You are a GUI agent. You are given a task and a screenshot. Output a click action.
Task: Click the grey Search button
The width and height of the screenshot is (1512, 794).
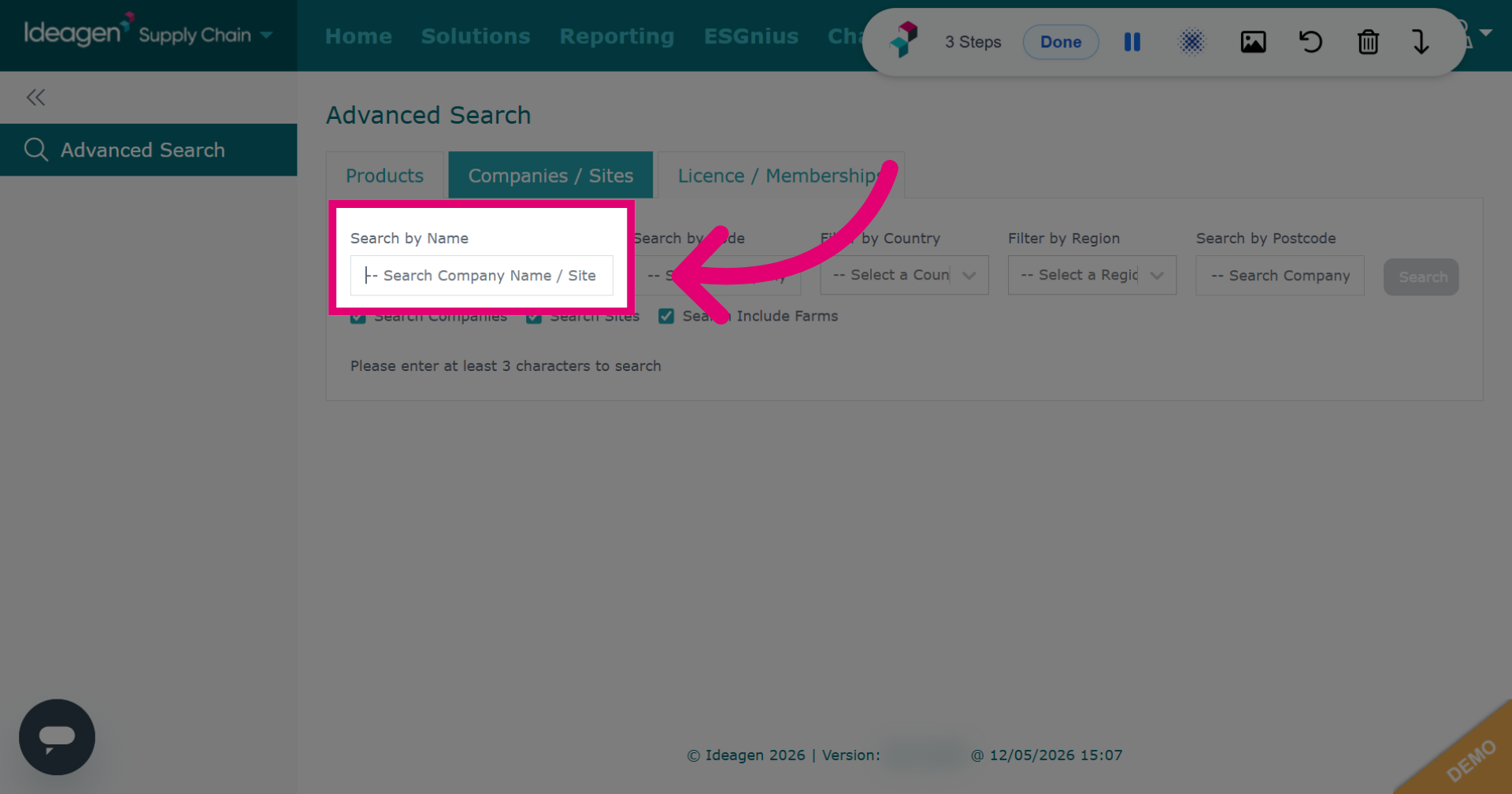1421,277
